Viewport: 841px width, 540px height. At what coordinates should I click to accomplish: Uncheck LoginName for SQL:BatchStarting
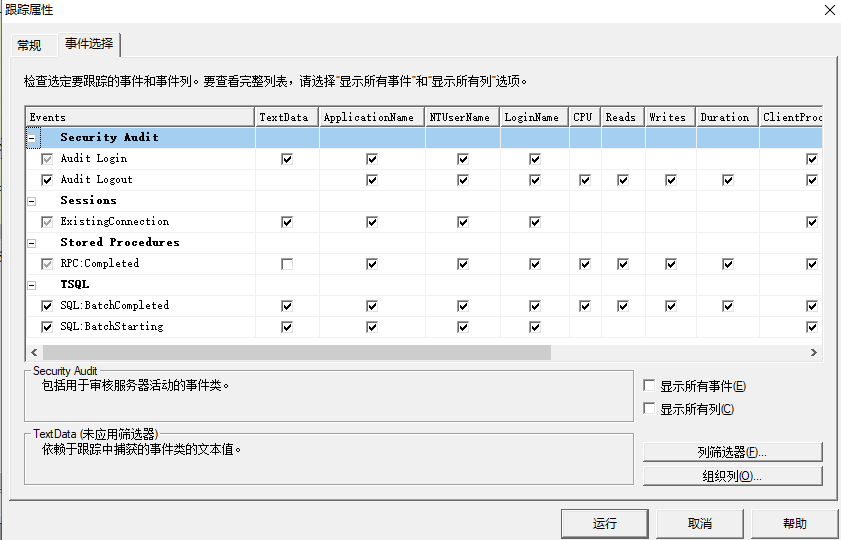click(535, 327)
